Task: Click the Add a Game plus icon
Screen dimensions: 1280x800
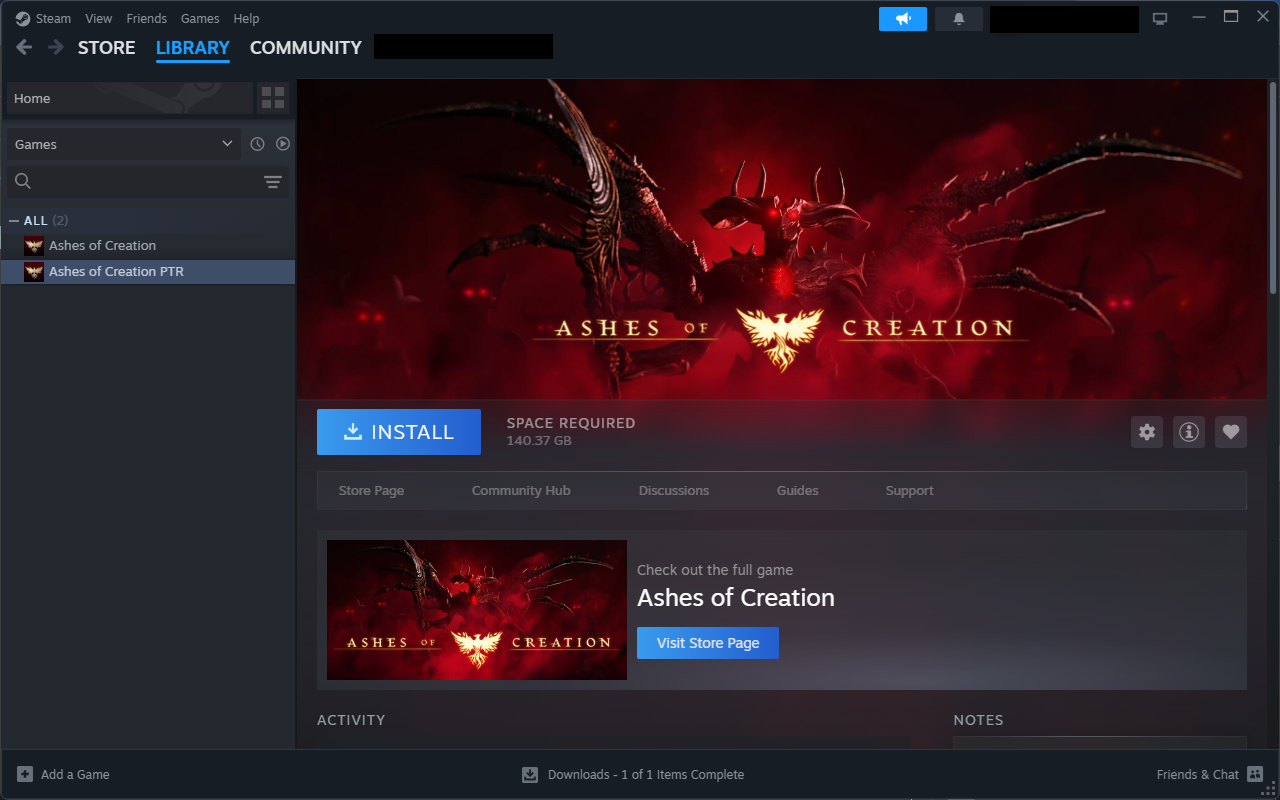Action: pos(25,774)
